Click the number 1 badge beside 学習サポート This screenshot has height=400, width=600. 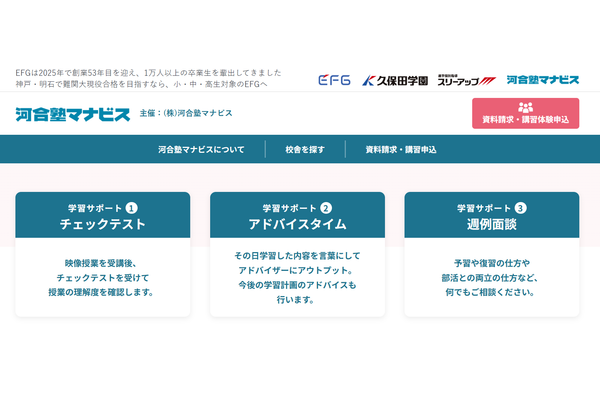tap(132, 208)
